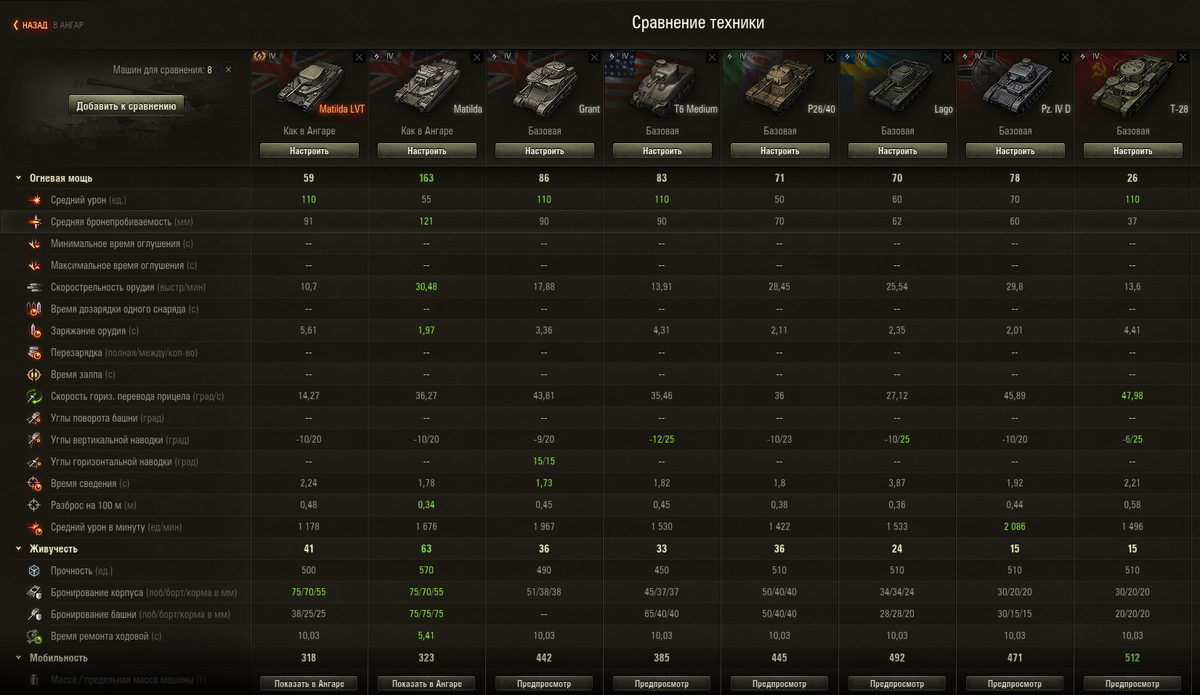The height and width of the screenshot is (695, 1200).
Task: Click Настроить under the Grant tank
Action: click(x=545, y=151)
